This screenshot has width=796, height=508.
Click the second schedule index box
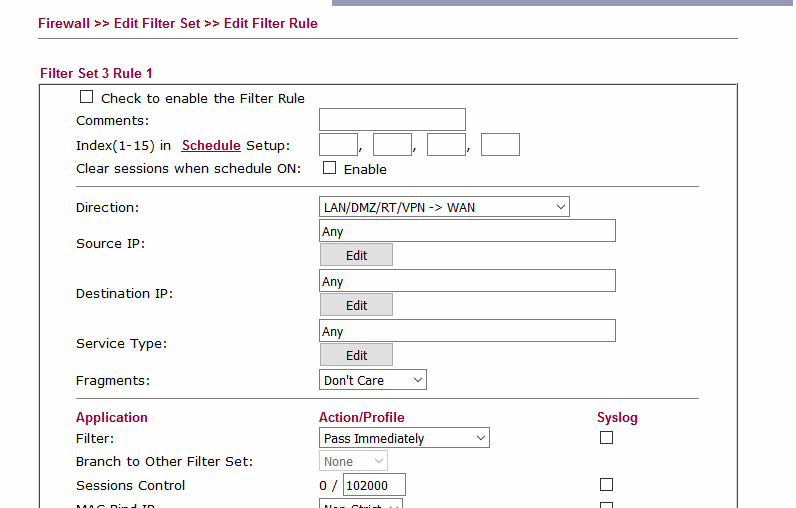pos(392,145)
